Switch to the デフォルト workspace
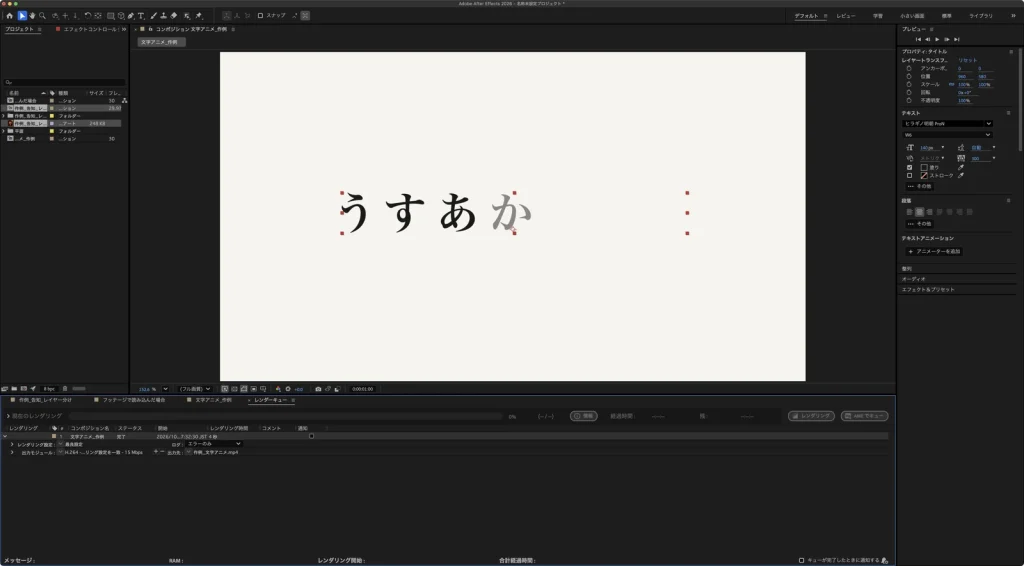This screenshot has height=566, width=1024. click(807, 16)
